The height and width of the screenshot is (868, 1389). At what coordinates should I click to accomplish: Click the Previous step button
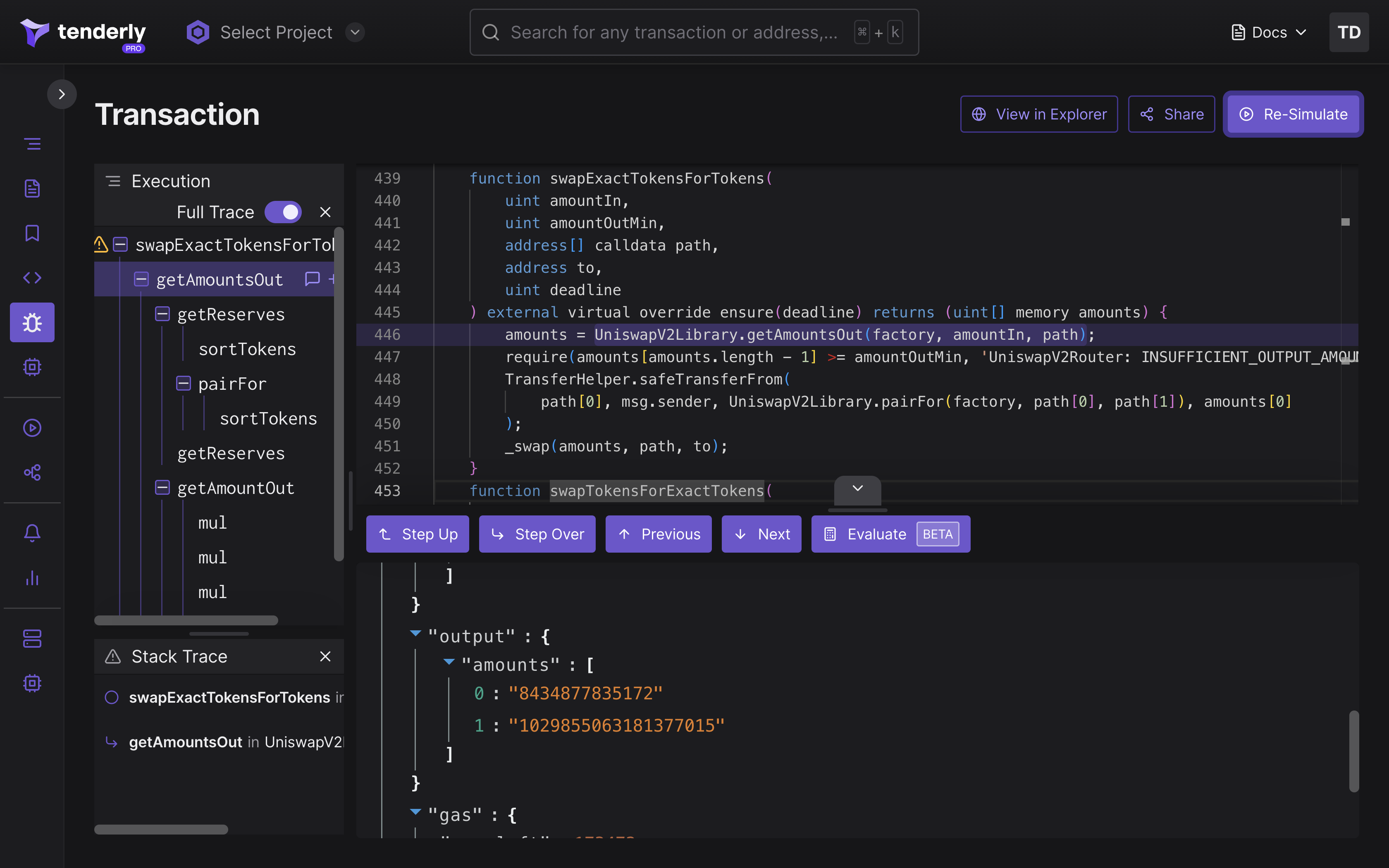pos(659,534)
